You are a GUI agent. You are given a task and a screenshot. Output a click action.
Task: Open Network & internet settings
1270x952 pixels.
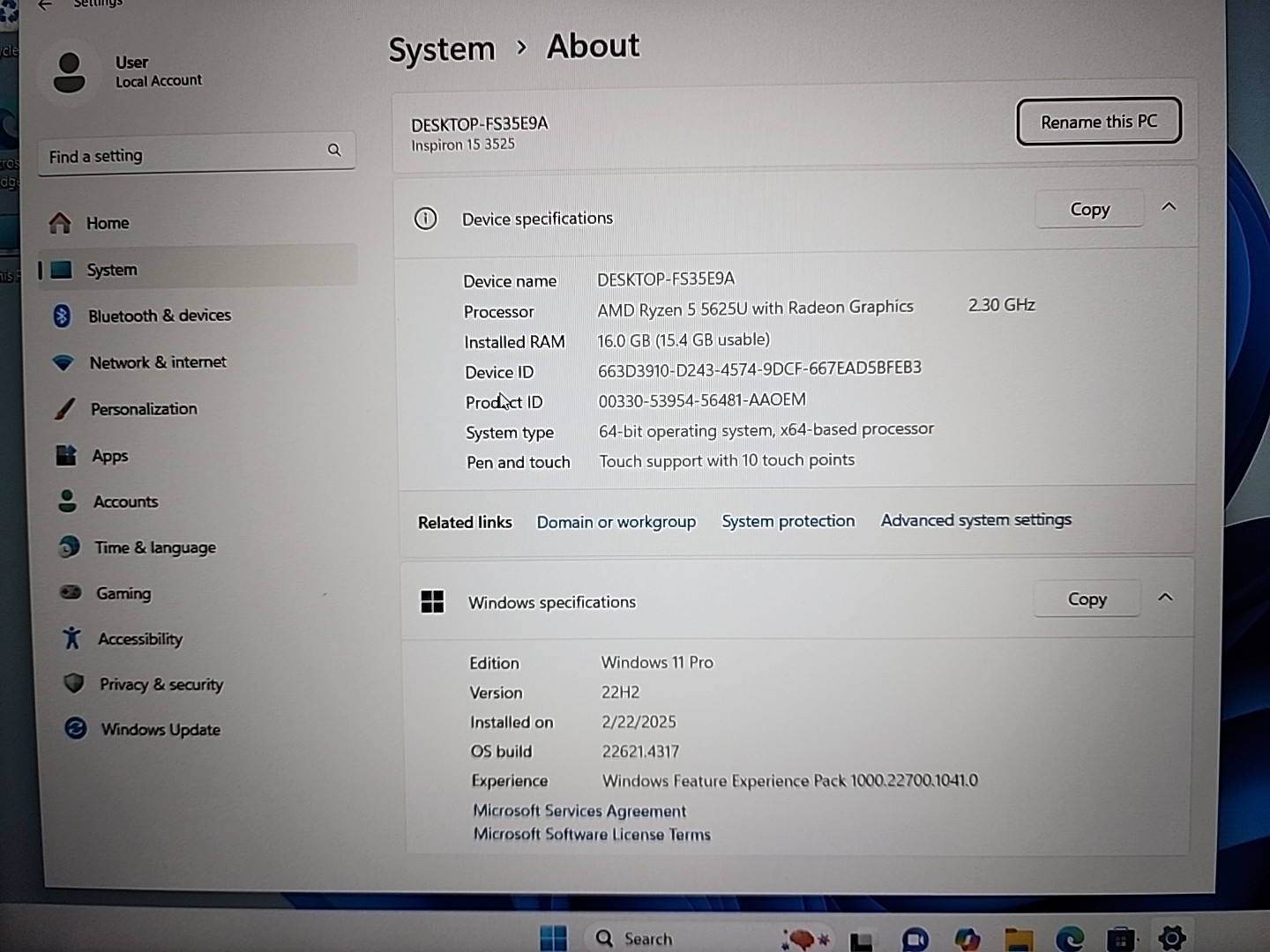tap(198, 362)
